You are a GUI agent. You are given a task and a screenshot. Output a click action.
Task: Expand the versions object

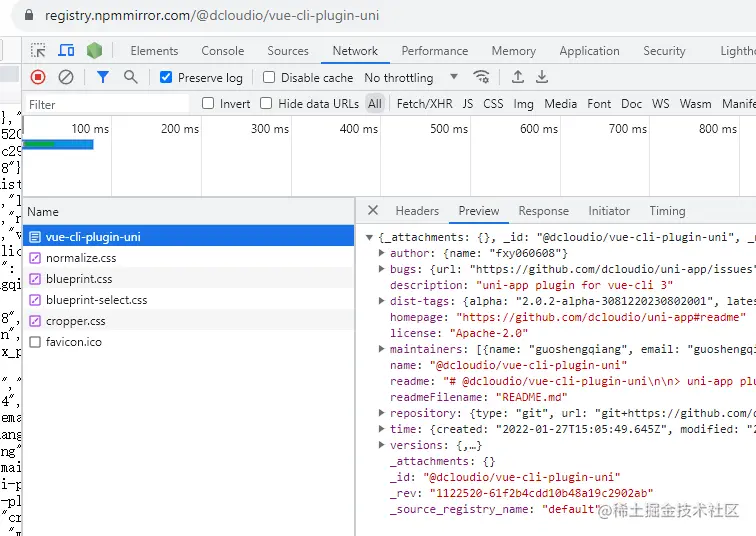point(381,444)
